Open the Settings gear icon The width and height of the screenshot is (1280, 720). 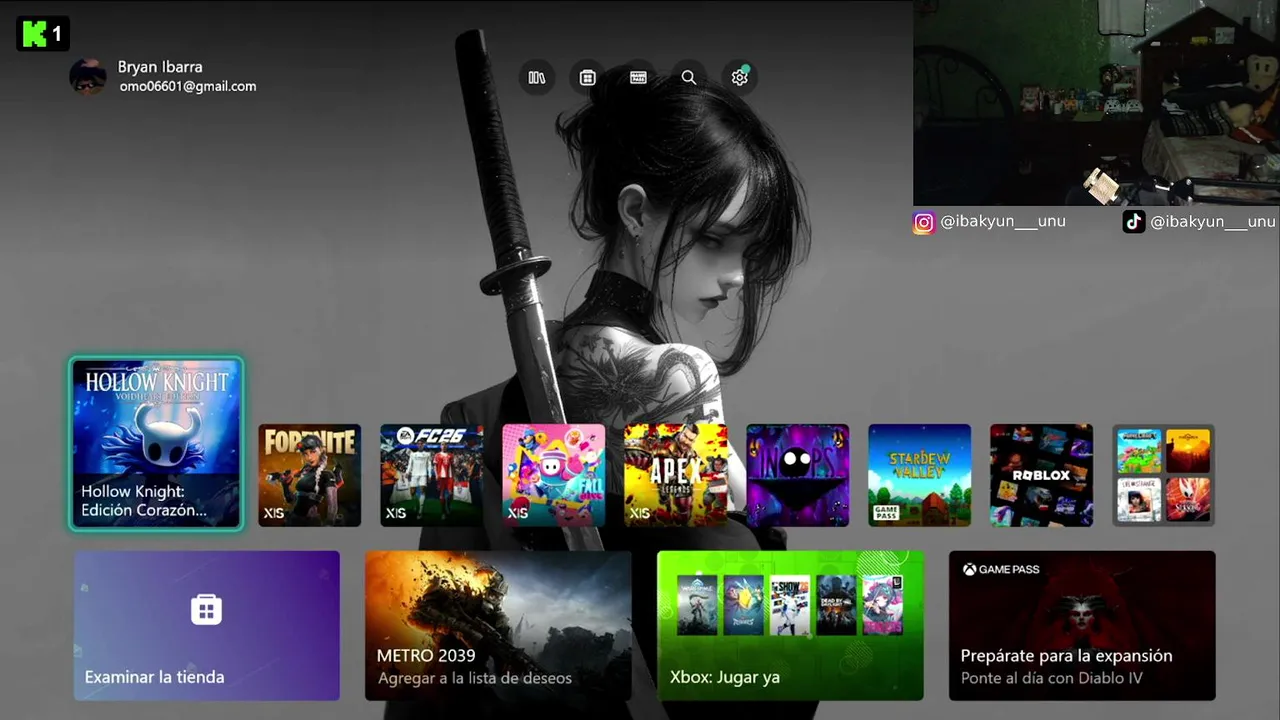(x=740, y=77)
